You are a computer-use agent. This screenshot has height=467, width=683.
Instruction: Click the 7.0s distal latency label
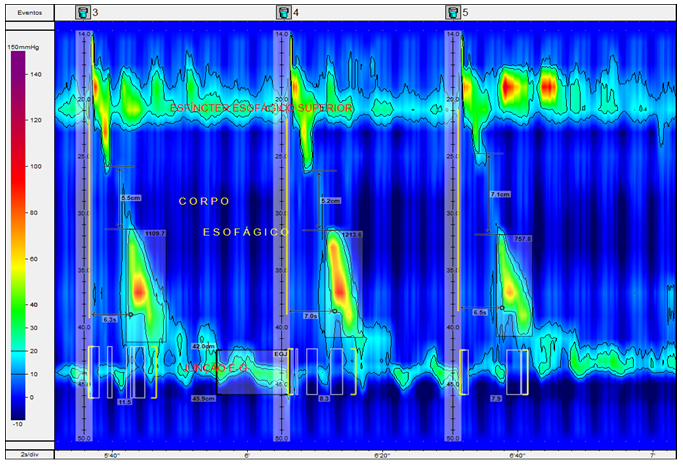(x=310, y=315)
